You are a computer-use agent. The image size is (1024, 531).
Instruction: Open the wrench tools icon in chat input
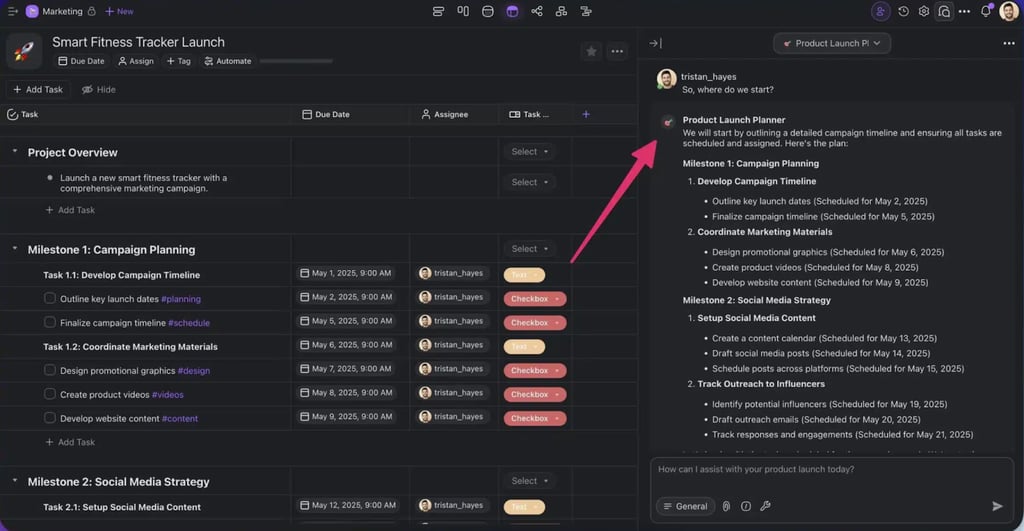point(765,506)
